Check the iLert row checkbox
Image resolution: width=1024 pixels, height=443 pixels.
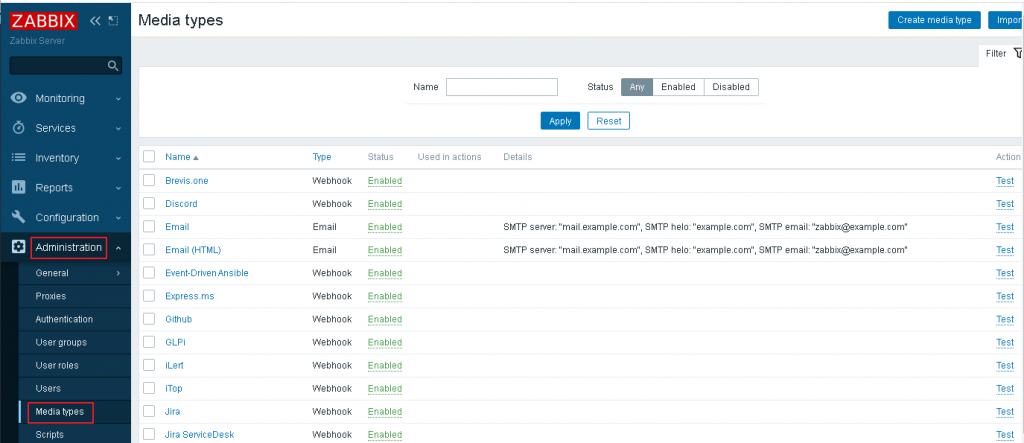click(x=149, y=365)
